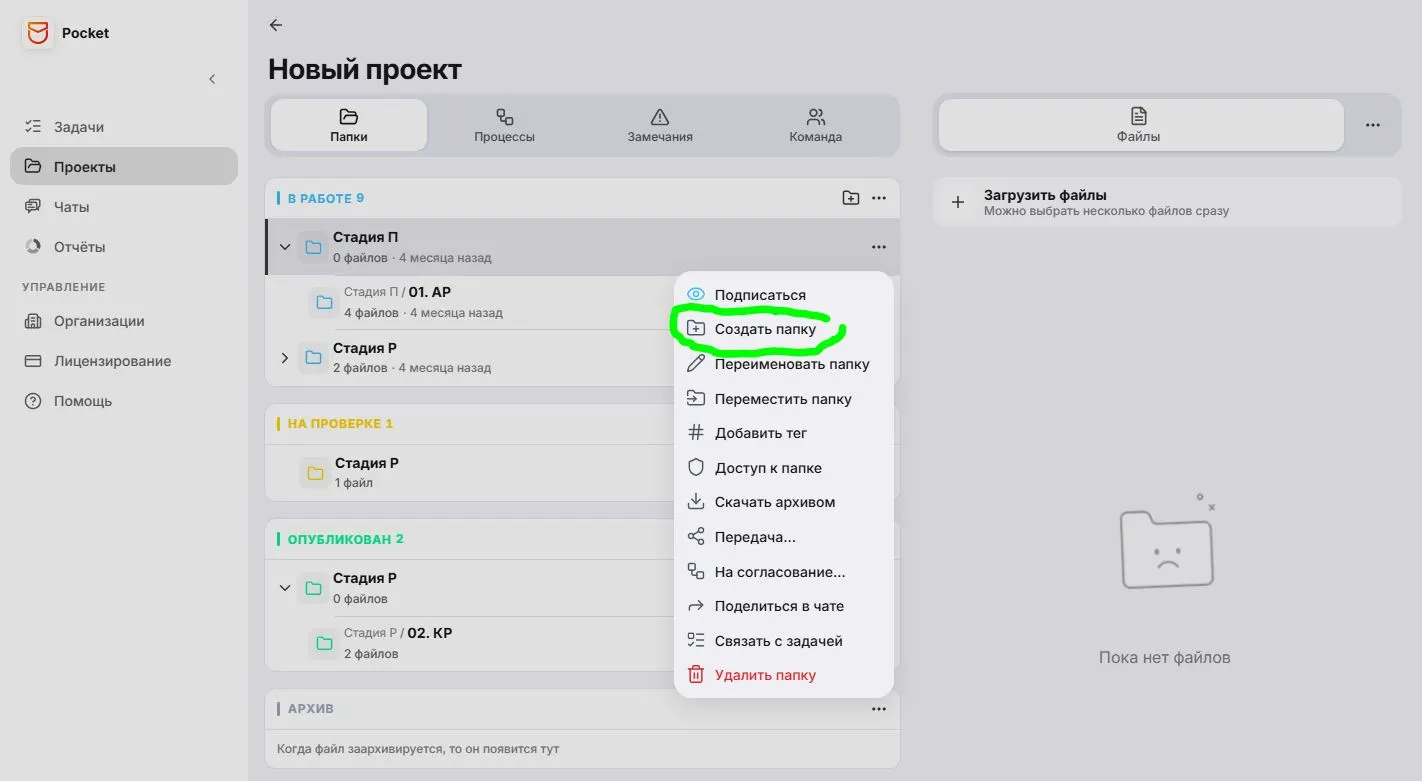
Task: Open the 02. КР subfolder
Action: coord(489,643)
